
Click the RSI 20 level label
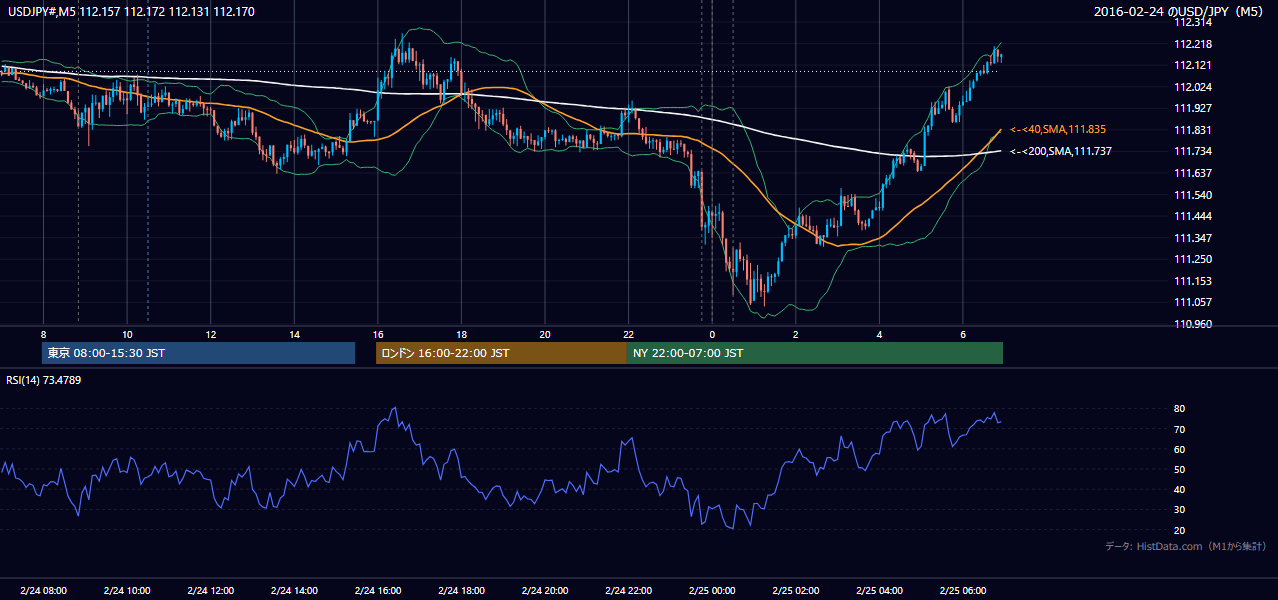click(1180, 530)
